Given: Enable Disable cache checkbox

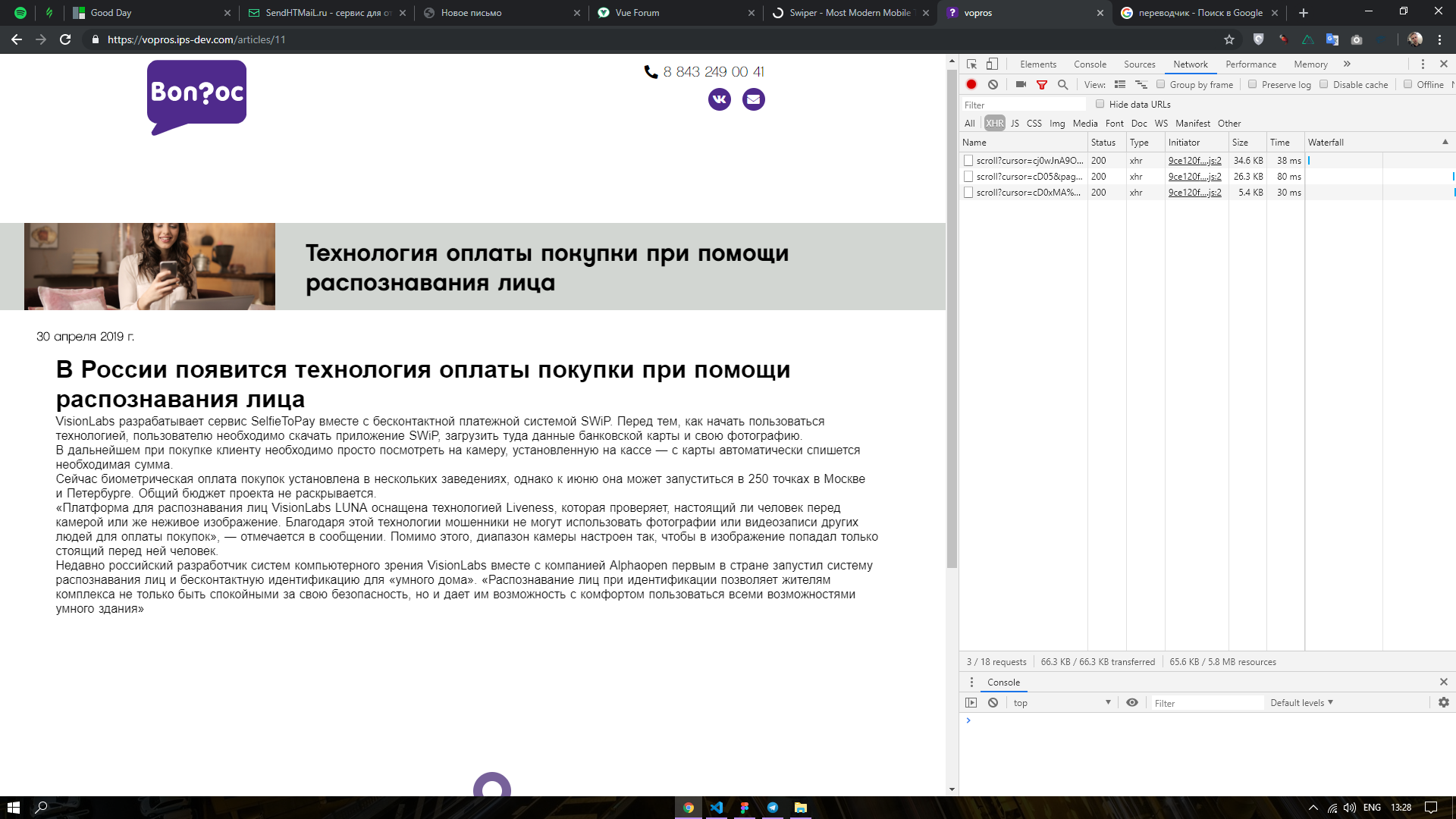Looking at the screenshot, I should point(1324,84).
